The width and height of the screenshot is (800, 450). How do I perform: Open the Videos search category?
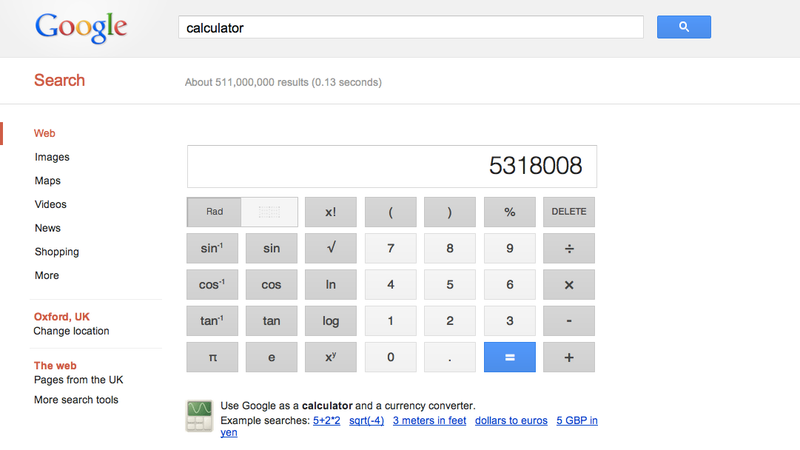pos(51,204)
